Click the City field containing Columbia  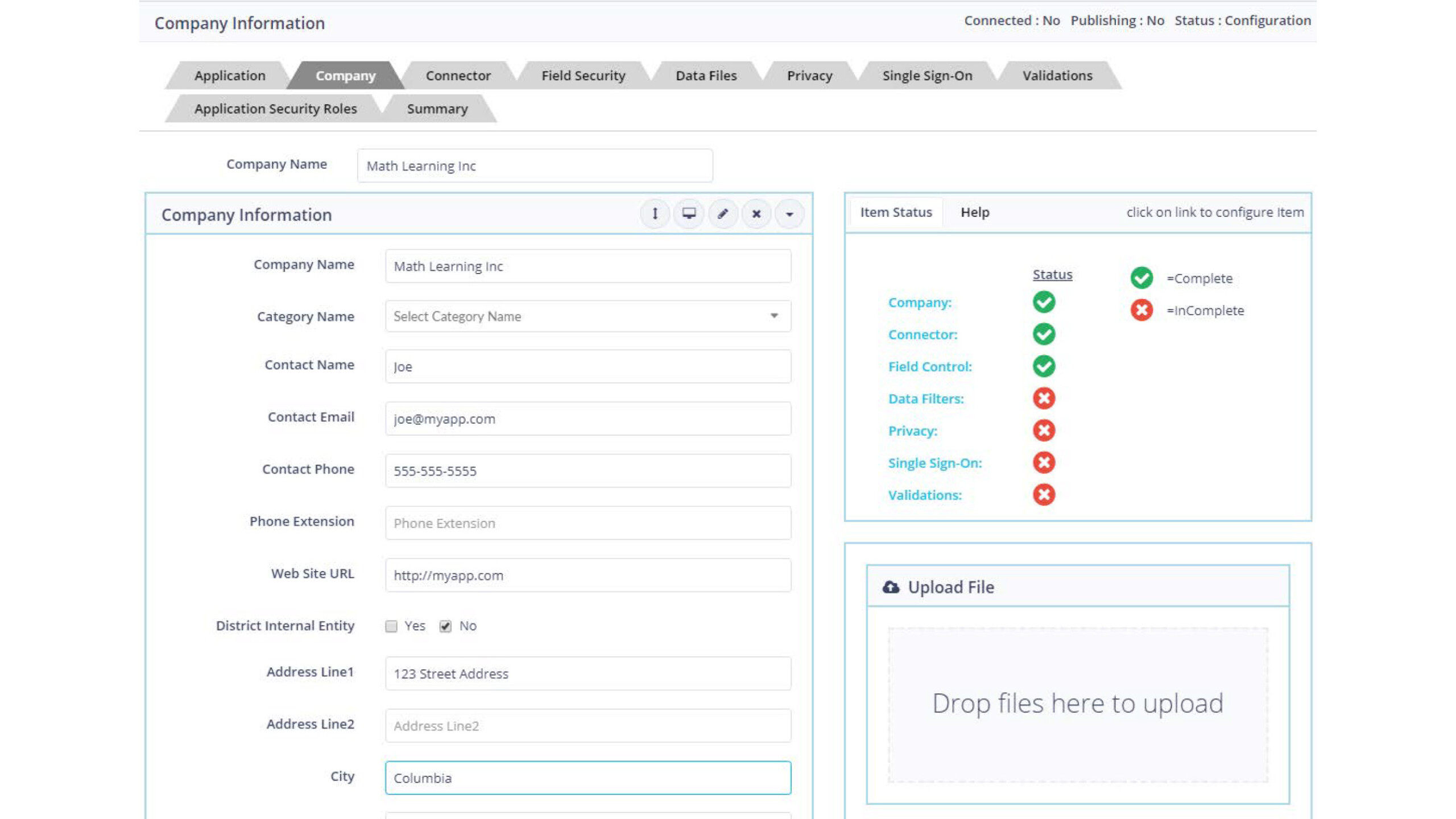pyautogui.click(x=588, y=778)
